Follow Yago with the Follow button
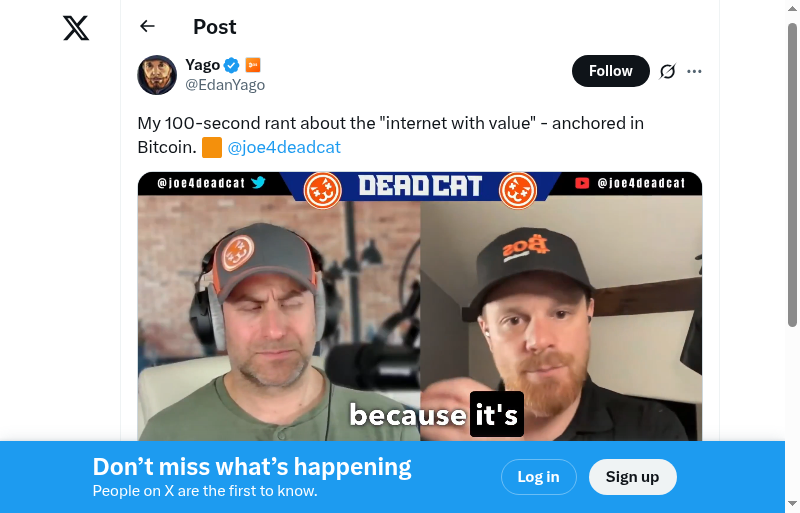The height and width of the screenshot is (513, 800). (x=611, y=71)
